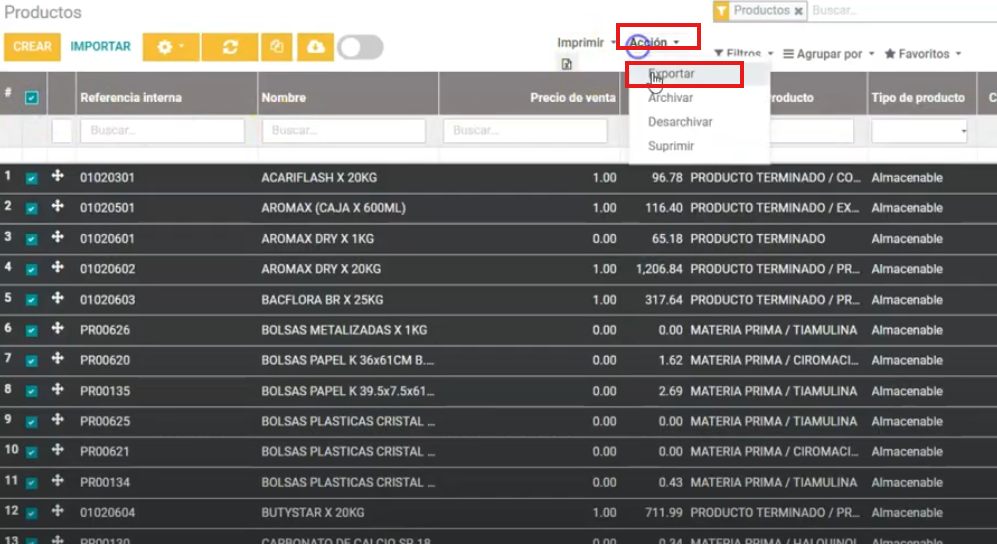Open the gear settings dropdown button

pos(171,47)
